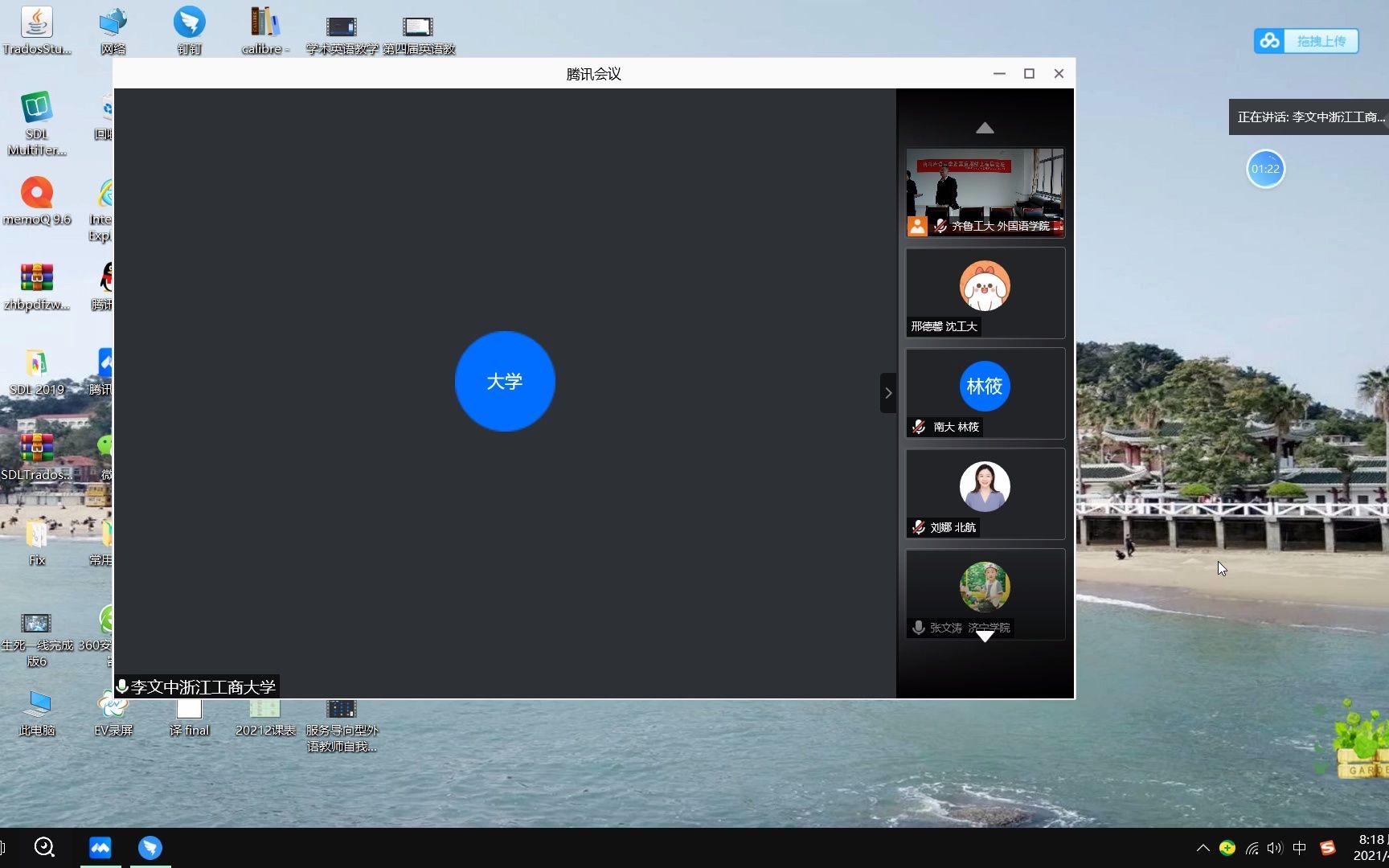This screenshot has height=868, width=1389.
Task: Open the memoQ 9.6 desktop icon
Action: (36, 201)
